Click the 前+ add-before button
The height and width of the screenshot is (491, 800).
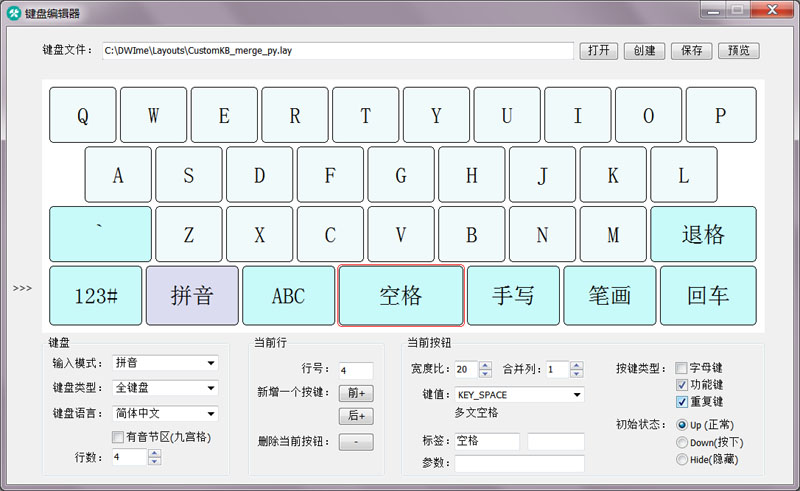point(355,393)
